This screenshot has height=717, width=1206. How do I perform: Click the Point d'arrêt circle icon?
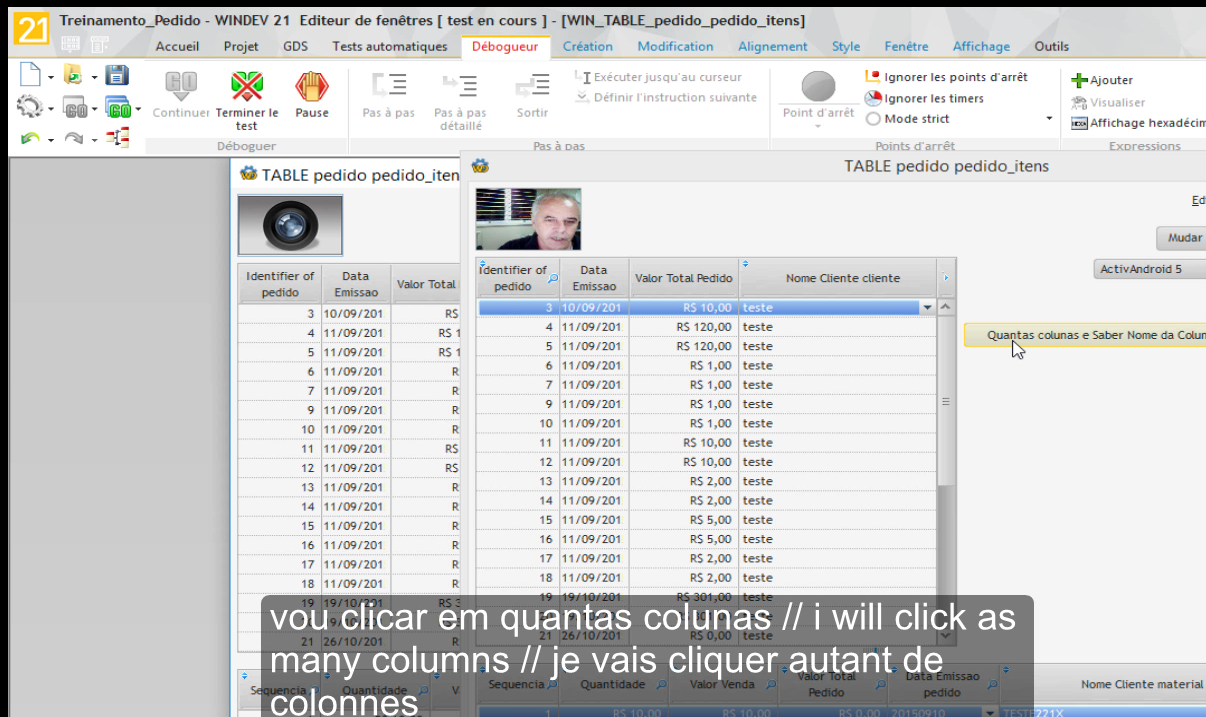pos(818,86)
